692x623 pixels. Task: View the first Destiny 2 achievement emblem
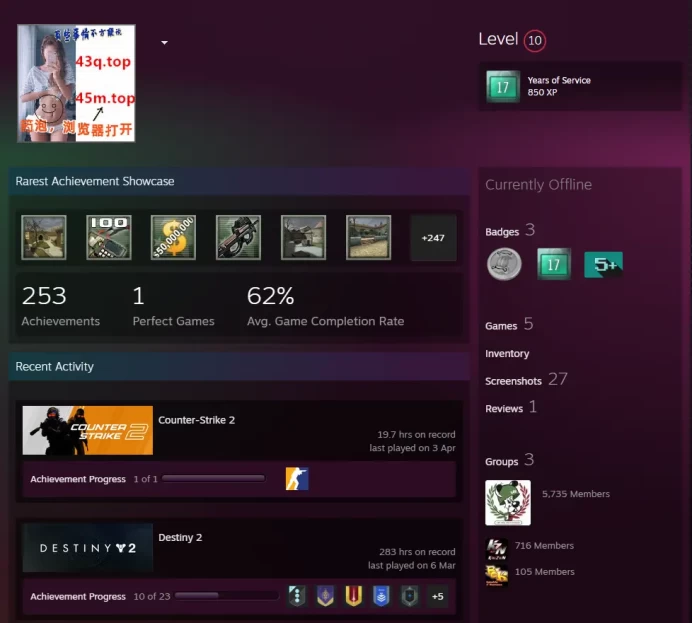[x=297, y=596]
